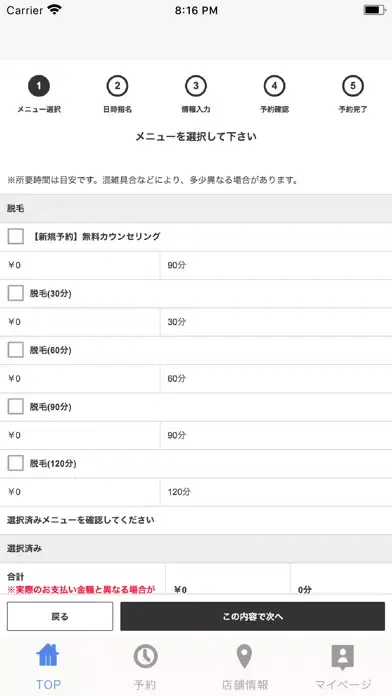Tap the Wi-Fi status icon
392x696 pixels.
55,10
